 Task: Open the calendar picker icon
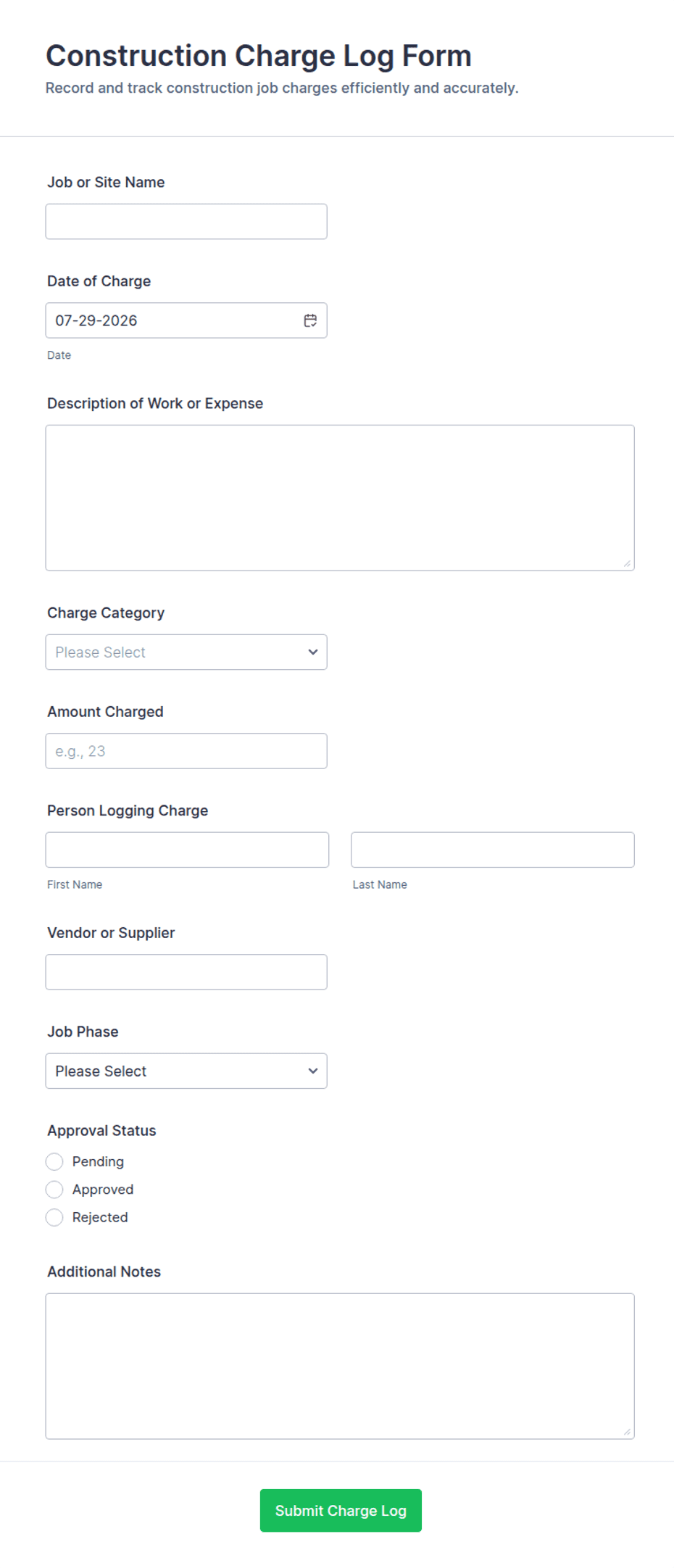310,320
